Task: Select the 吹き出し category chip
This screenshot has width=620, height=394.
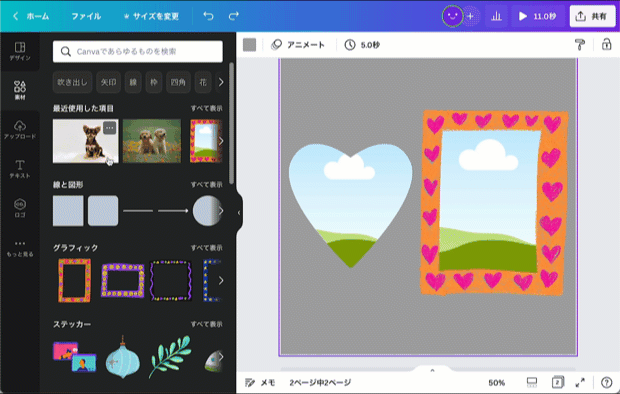Action: (x=72, y=82)
